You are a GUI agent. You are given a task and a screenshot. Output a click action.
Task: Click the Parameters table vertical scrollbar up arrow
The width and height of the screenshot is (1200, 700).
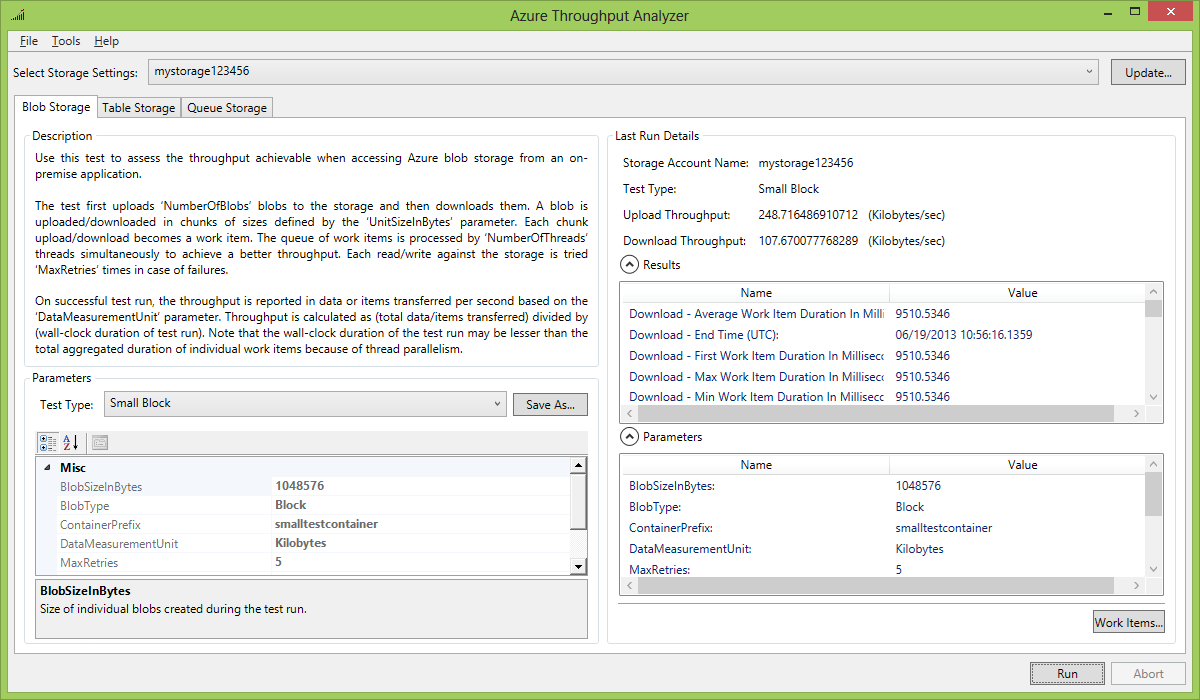tap(1153, 464)
